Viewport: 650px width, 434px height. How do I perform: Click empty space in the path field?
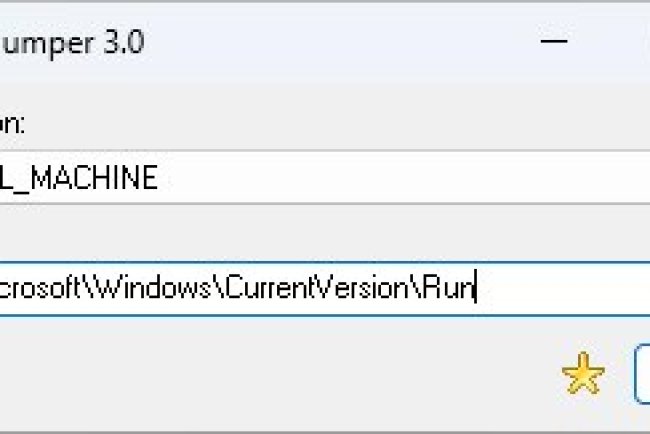pyautogui.click(x=570, y=288)
